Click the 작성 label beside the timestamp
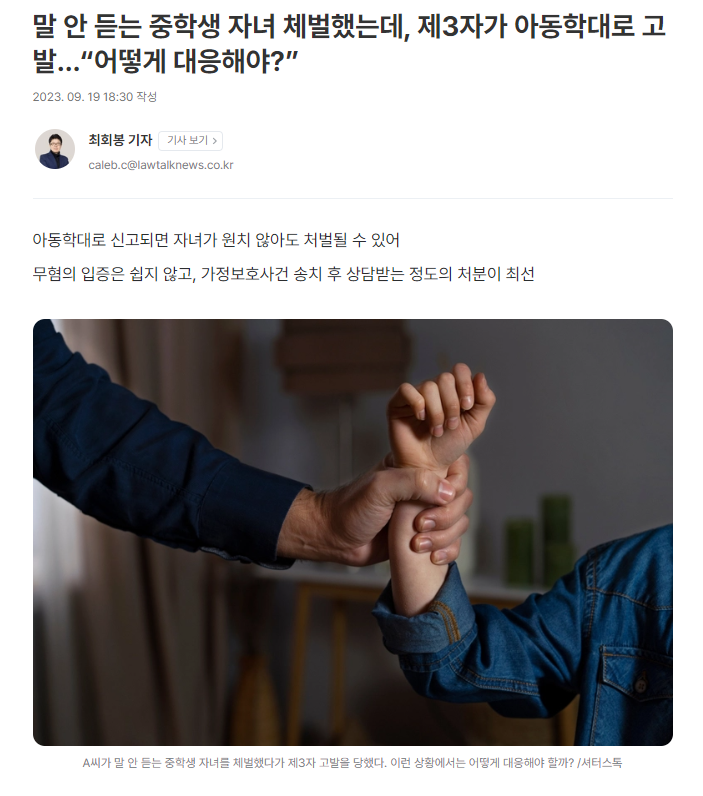703x796 pixels. point(147,96)
